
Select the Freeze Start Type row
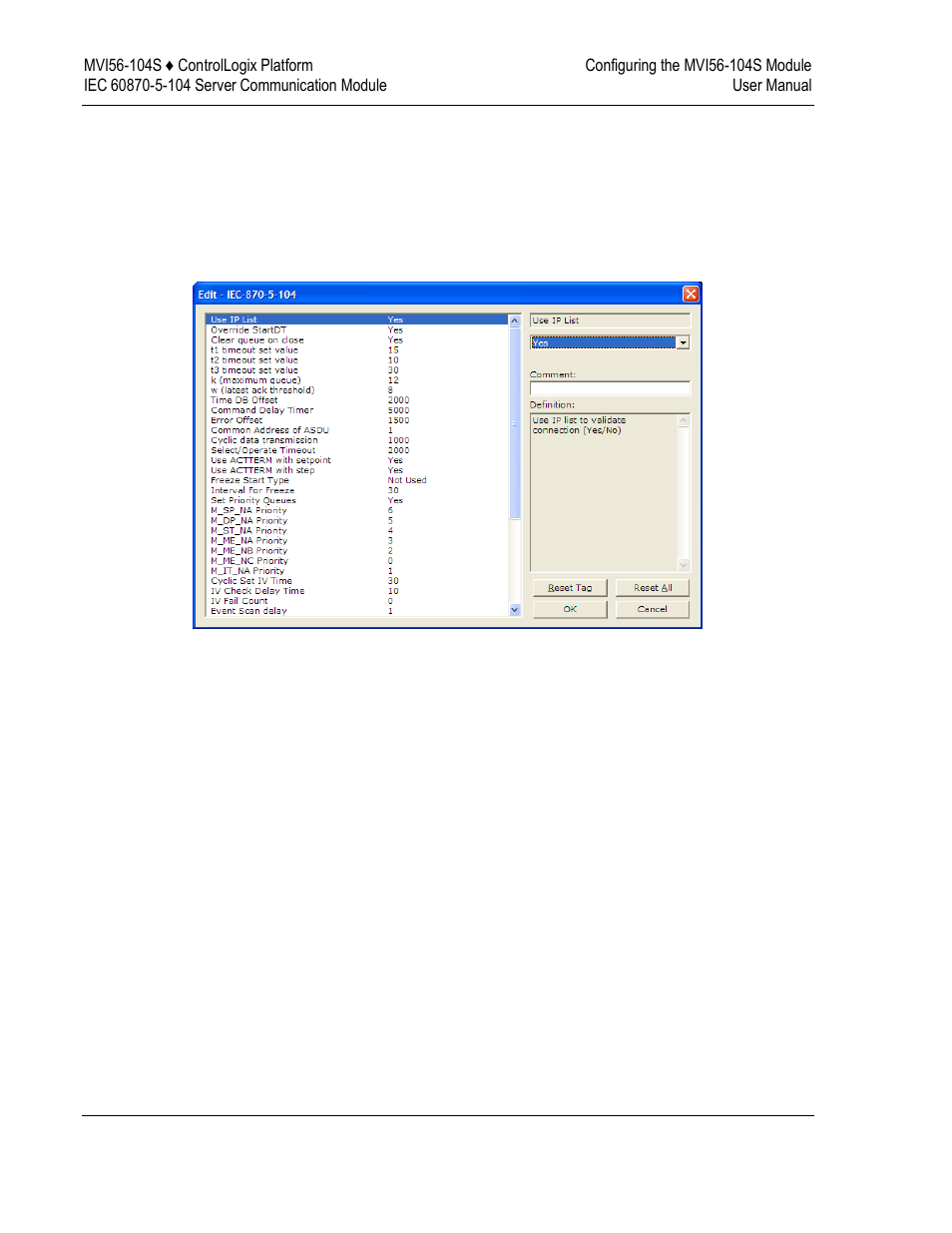pos(357,480)
